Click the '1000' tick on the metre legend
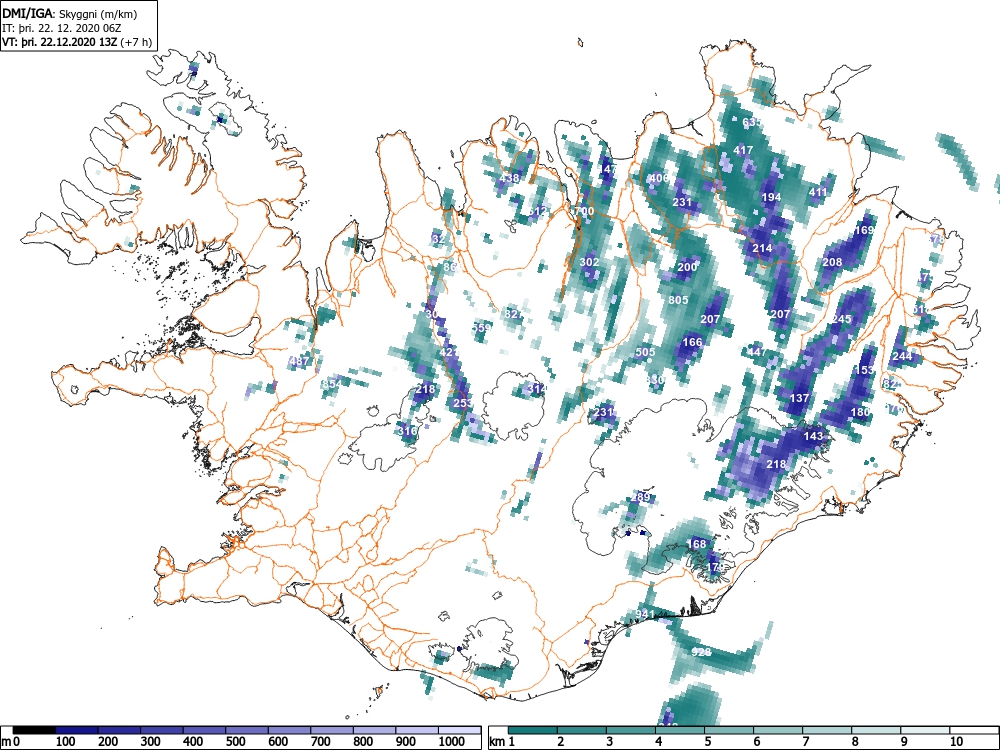The height and width of the screenshot is (750, 1000). point(451,742)
